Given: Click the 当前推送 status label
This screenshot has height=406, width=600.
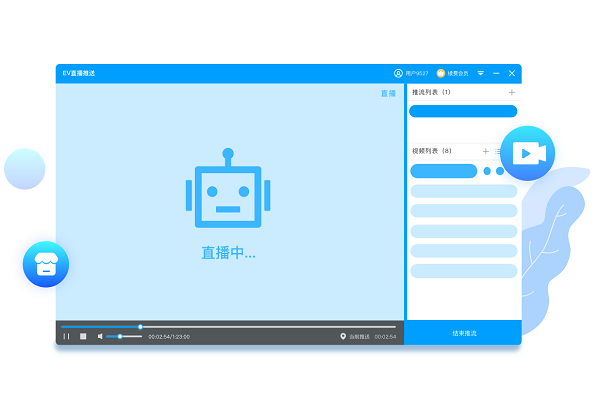Looking at the screenshot, I should tap(359, 337).
